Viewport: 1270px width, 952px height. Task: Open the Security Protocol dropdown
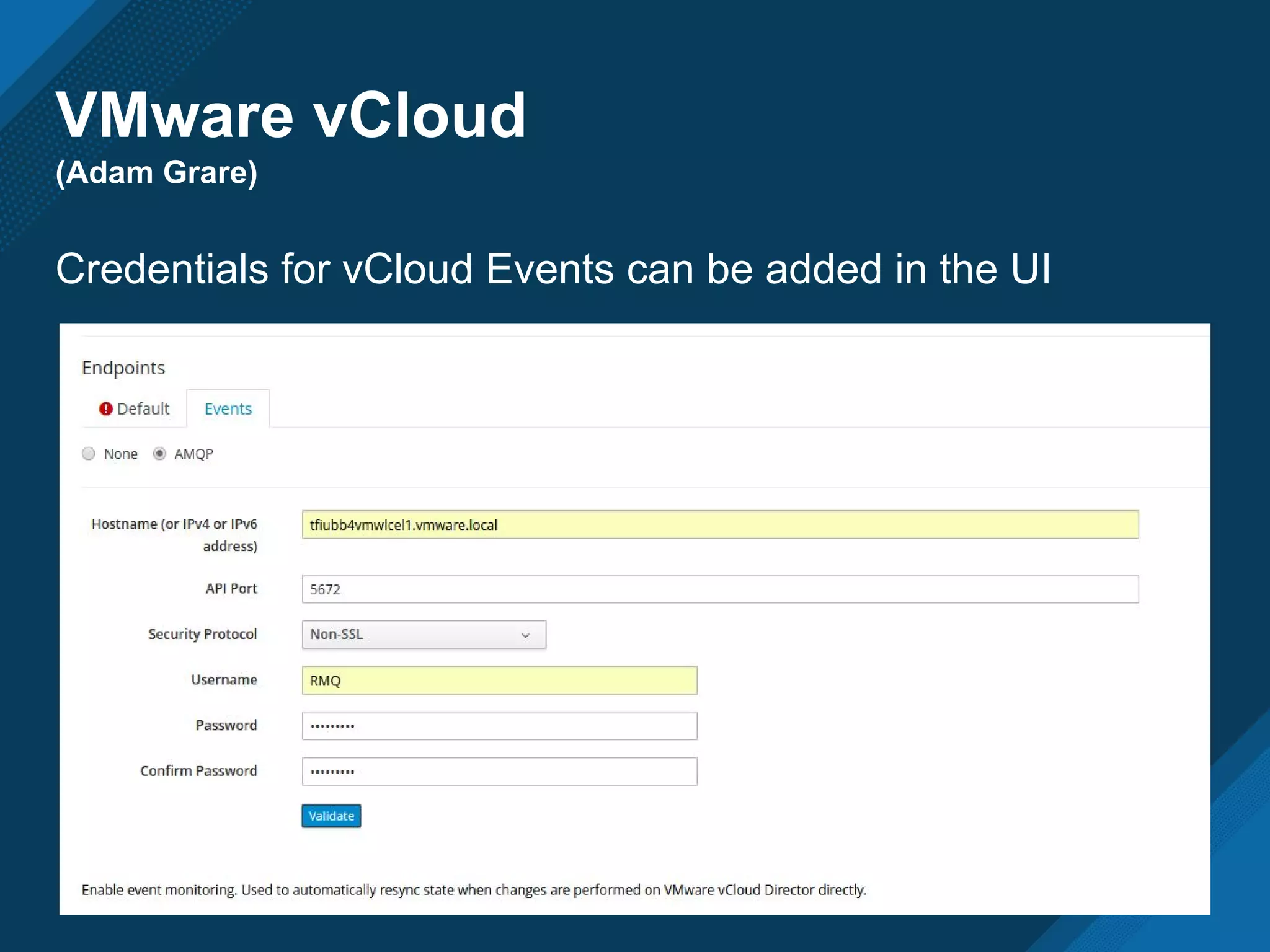[424, 635]
